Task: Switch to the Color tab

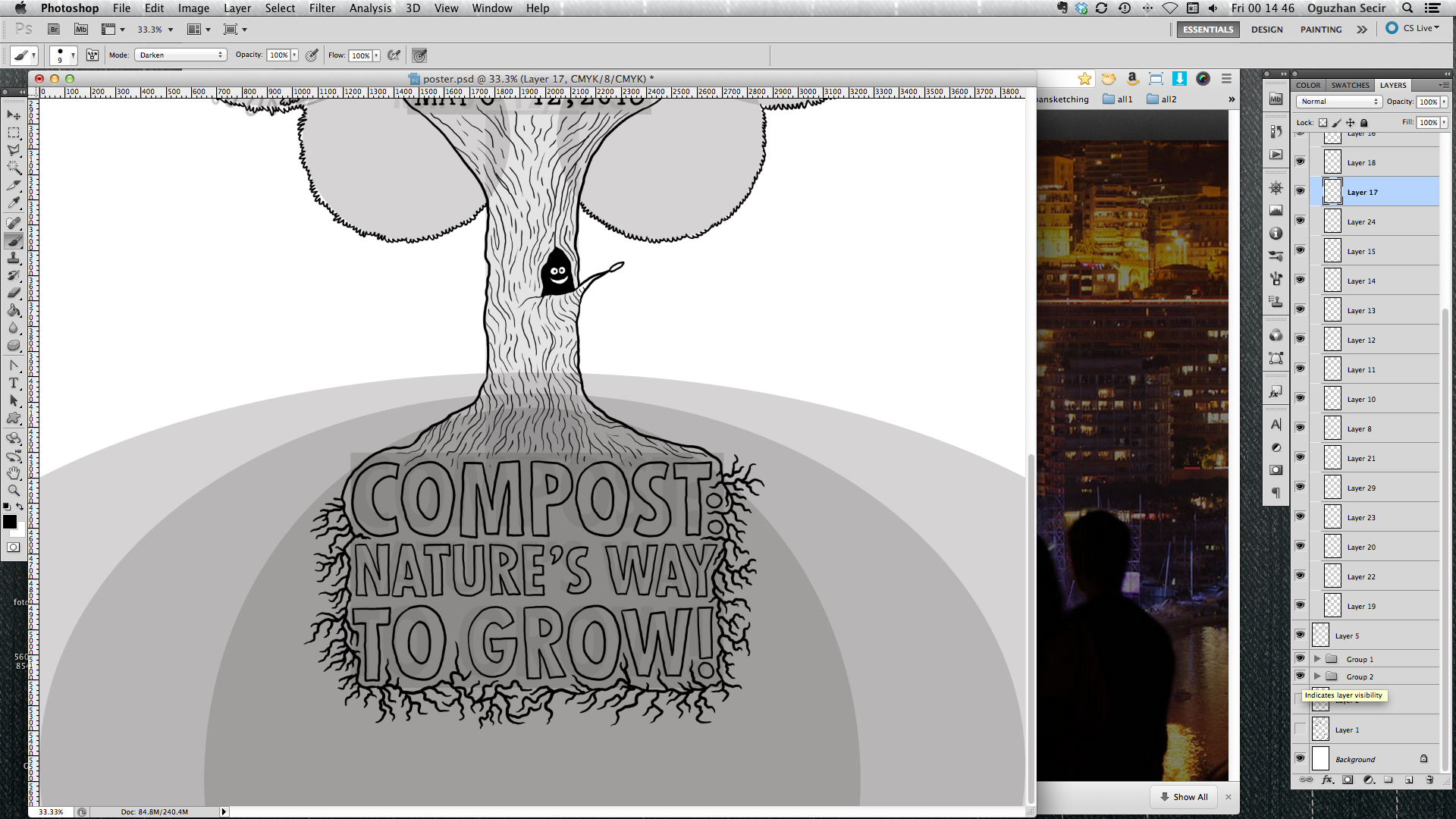Action: [x=1308, y=85]
